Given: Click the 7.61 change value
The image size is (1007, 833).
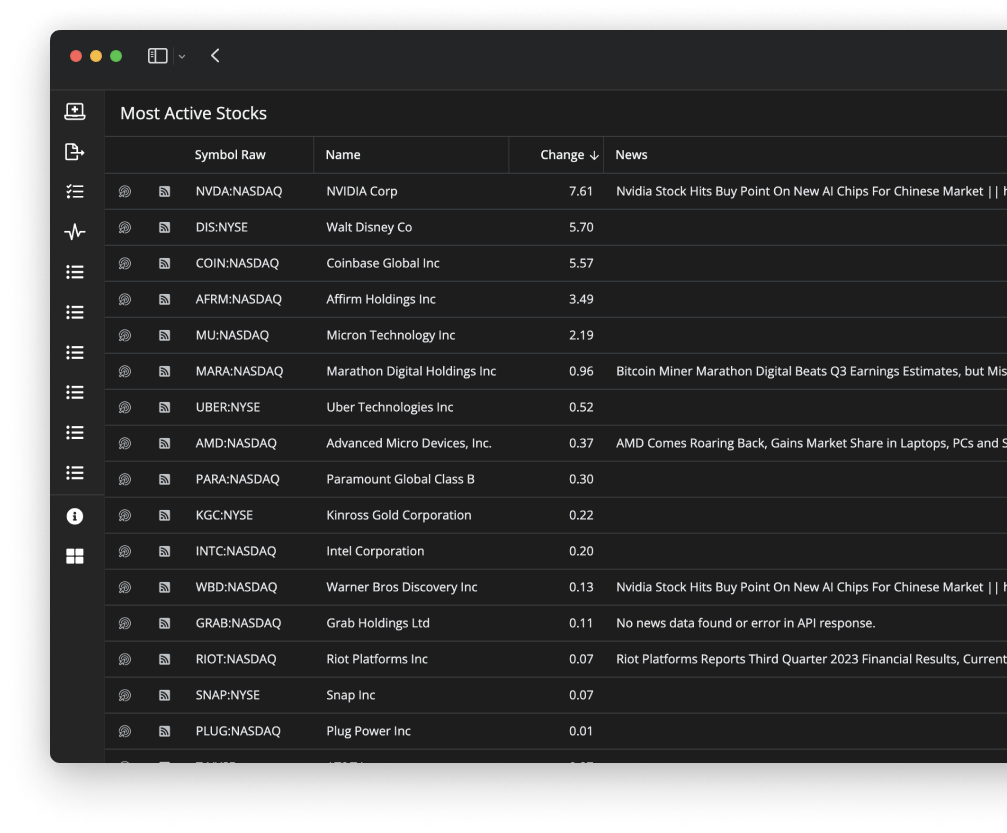Looking at the screenshot, I should (581, 191).
